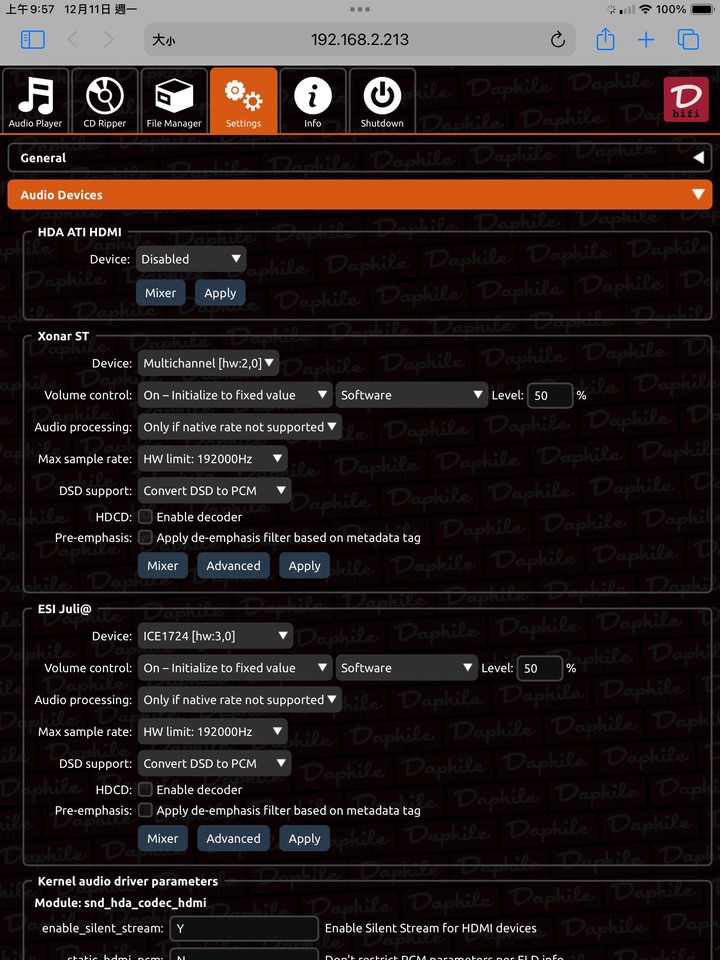Screen dimensions: 720x960
Task: Enable Xonar ST pre-emphasis filter checkbox
Action: tap(145, 538)
